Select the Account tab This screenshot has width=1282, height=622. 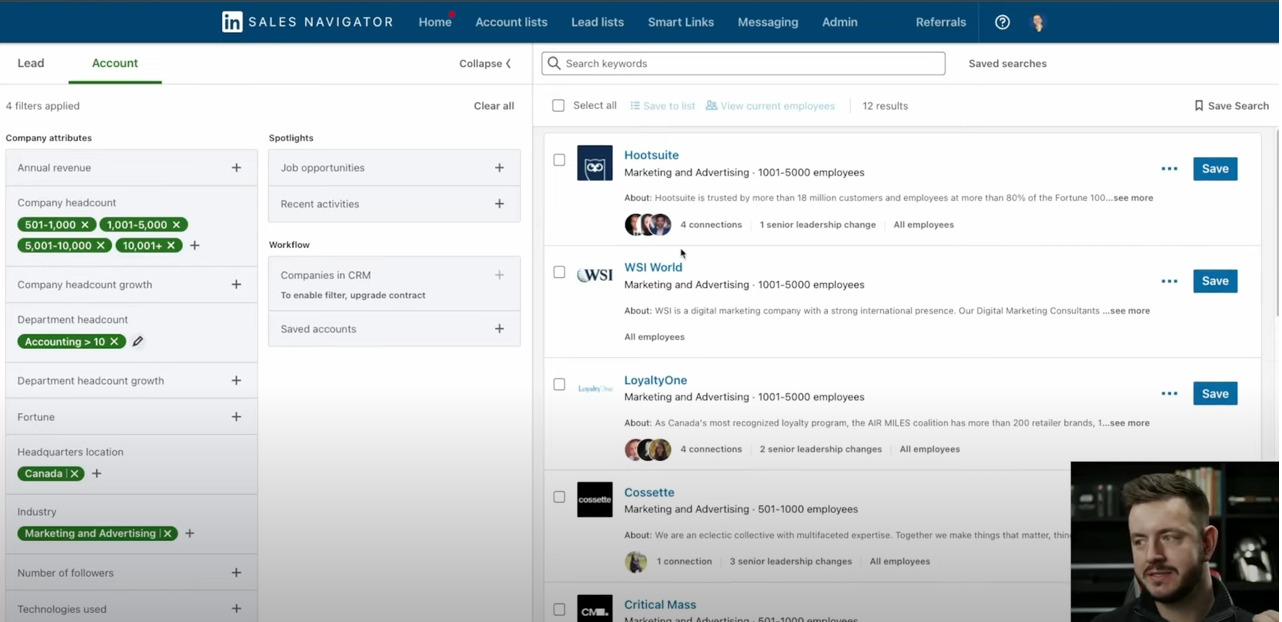click(x=115, y=63)
